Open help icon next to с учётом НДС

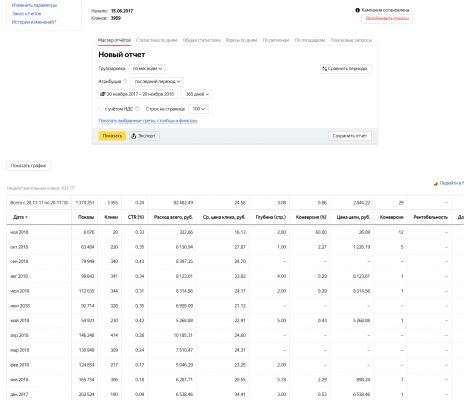(137, 109)
